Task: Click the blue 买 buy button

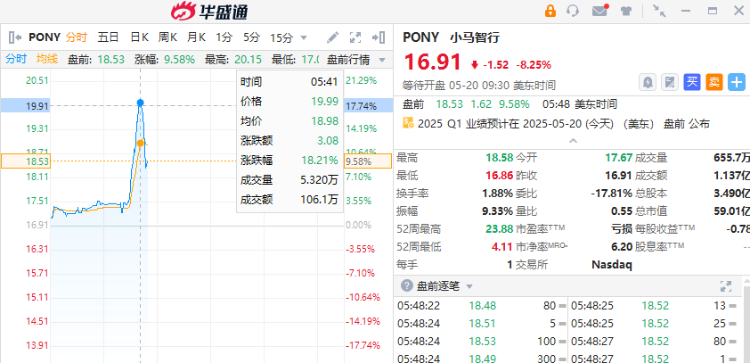Action: click(x=692, y=82)
